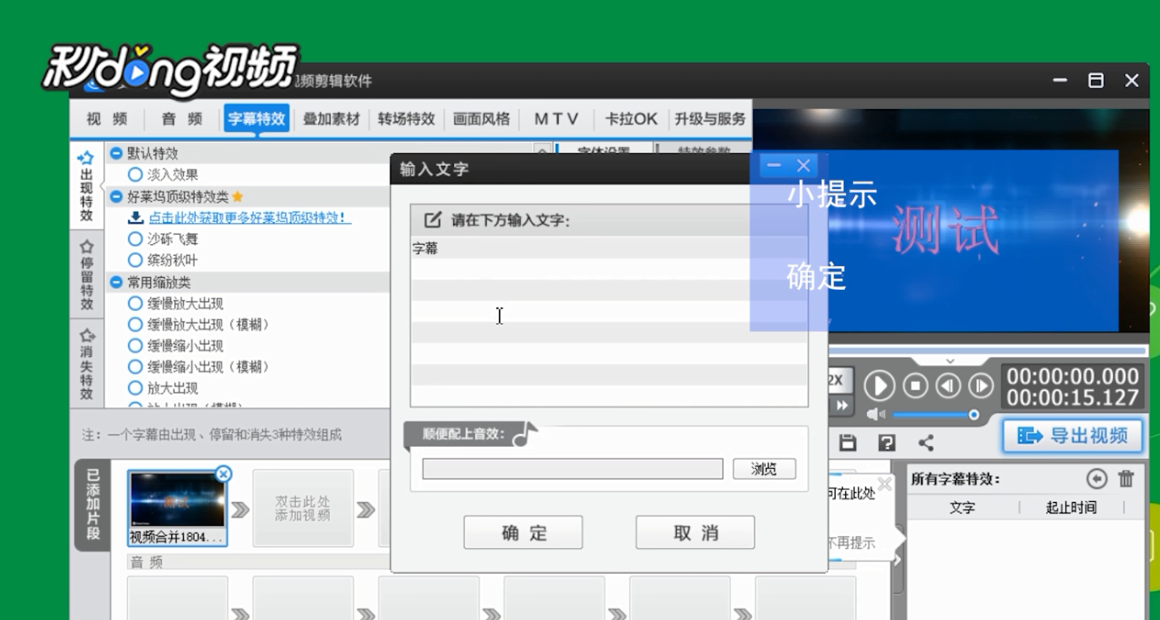Screen dimensions: 1160x620
Task: Click the 导出视频 button
Action: (x=1073, y=436)
